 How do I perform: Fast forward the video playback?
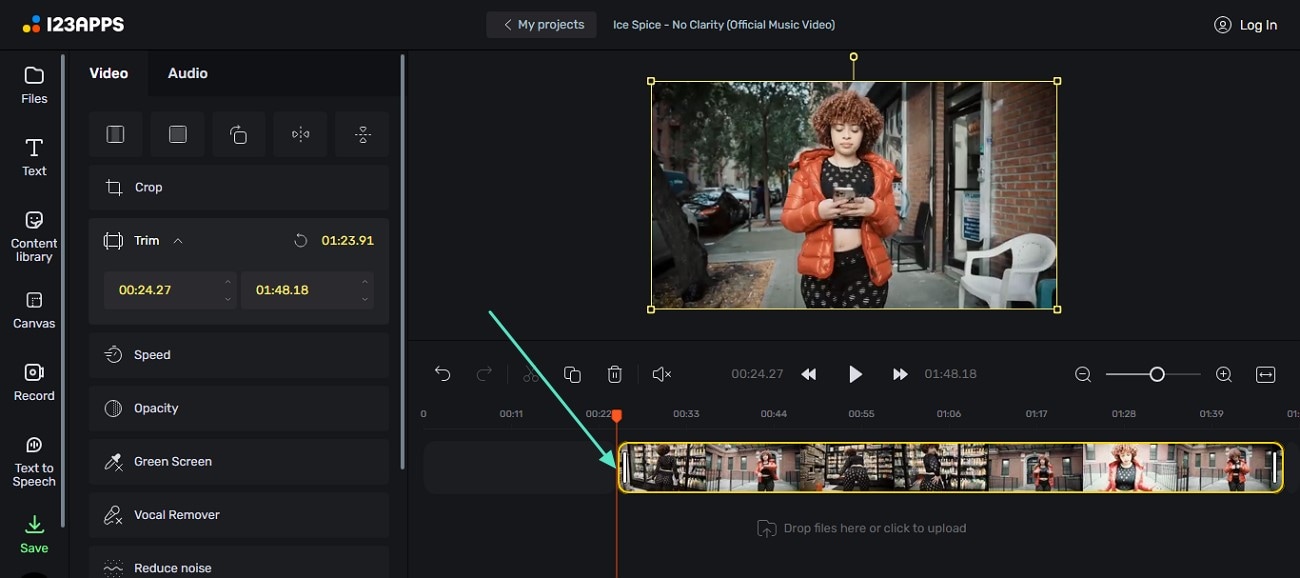point(900,374)
